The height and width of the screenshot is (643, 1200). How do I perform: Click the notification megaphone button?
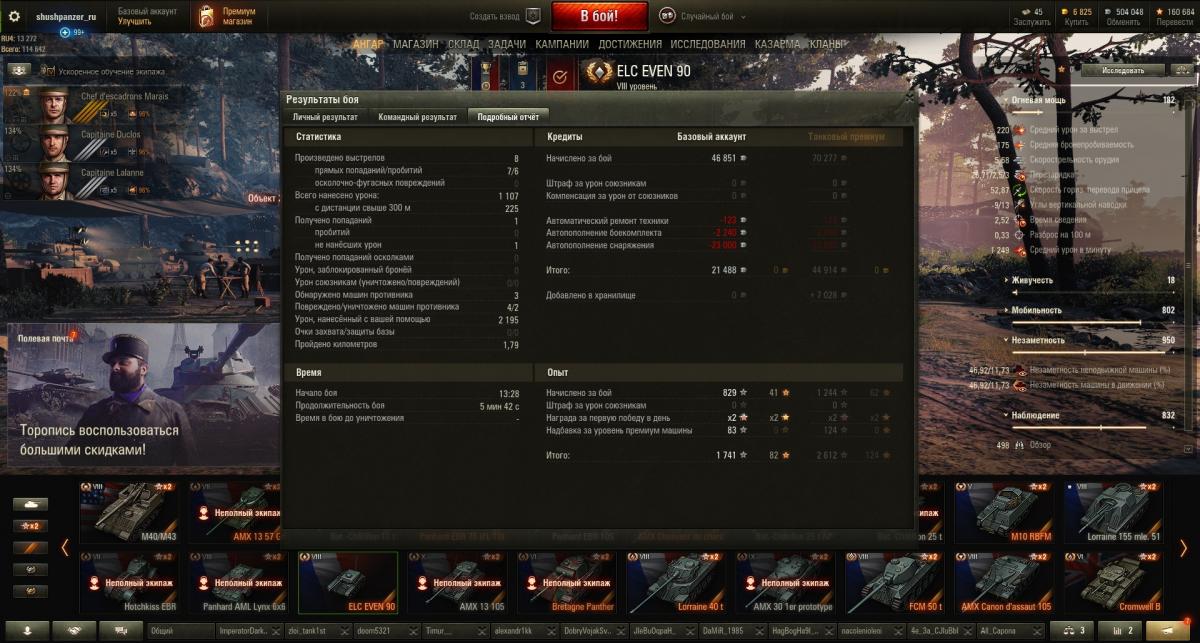(1170, 631)
